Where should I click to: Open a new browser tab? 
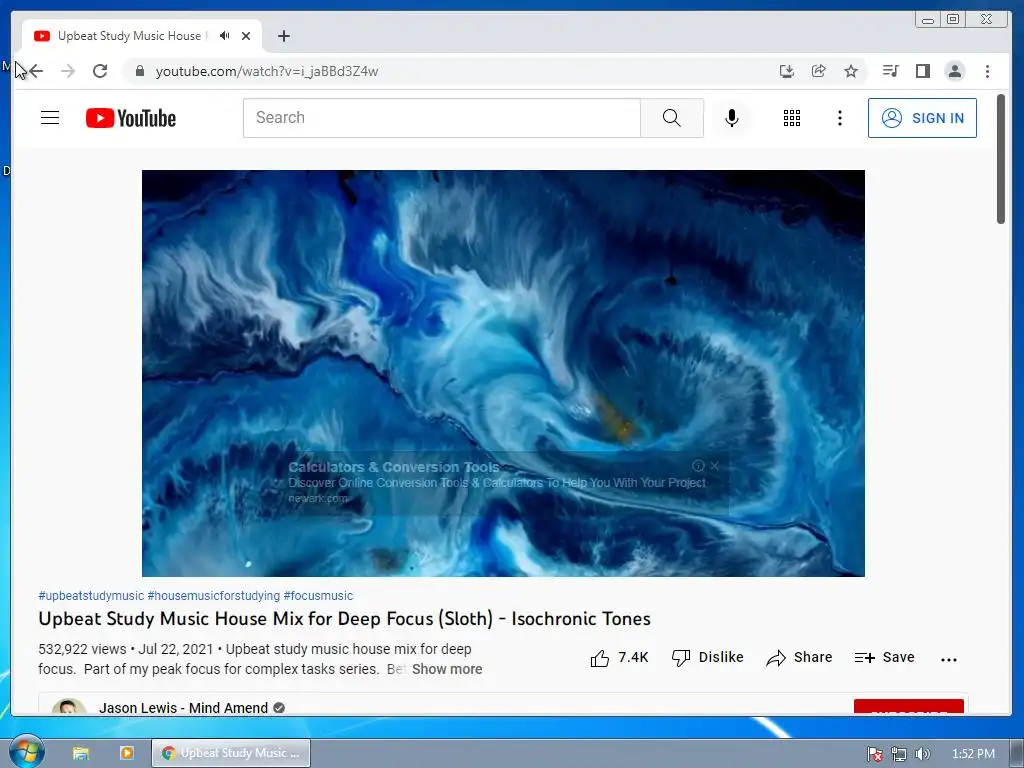283,36
